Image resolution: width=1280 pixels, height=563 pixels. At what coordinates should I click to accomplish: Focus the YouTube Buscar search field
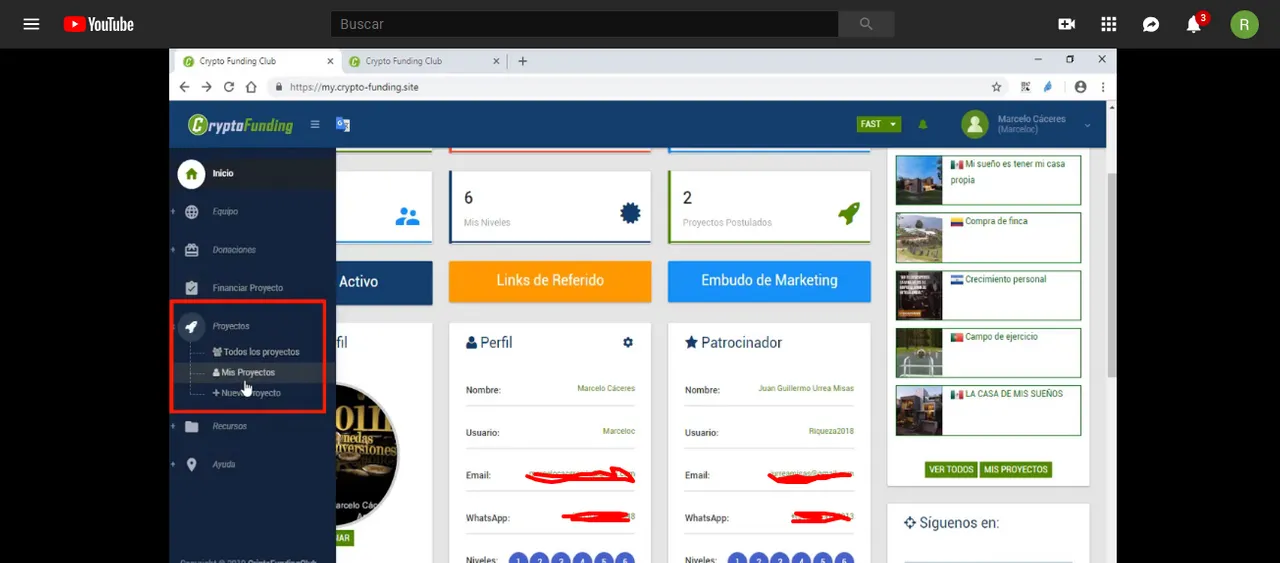pyautogui.click(x=585, y=24)
